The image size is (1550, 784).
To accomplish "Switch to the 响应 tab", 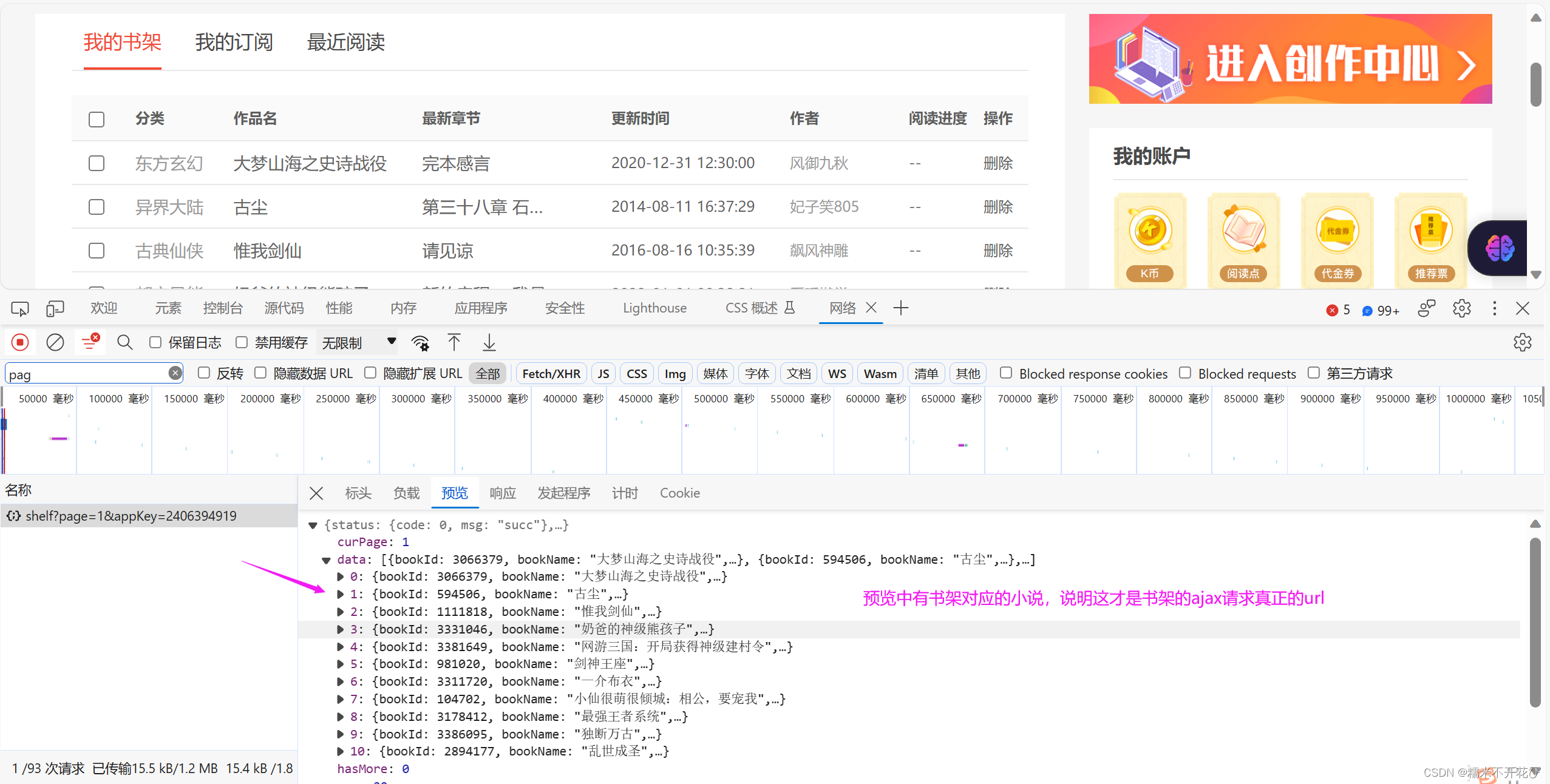I will [x=502, y=493].
